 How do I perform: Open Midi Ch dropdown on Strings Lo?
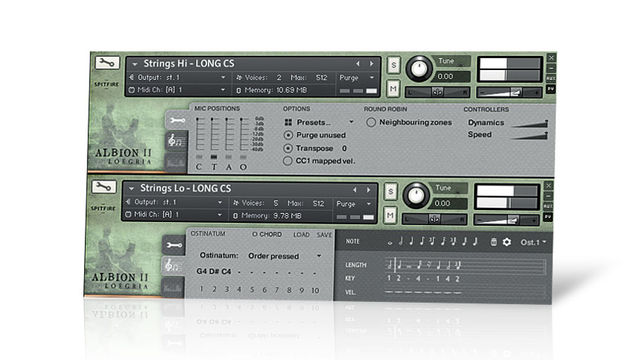tap(220, 214)
